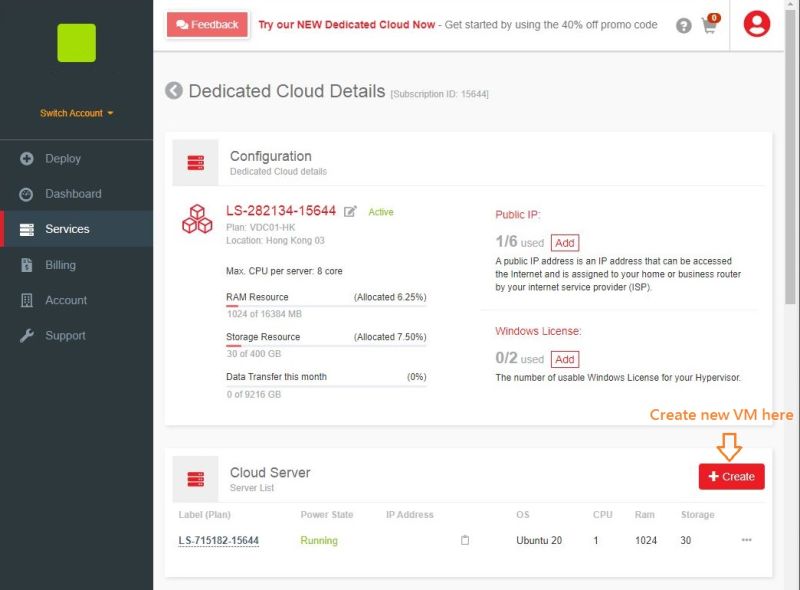The width and height of the screenshot is (800, 590).
Task: Click the CPU column header
Action: 602,514
